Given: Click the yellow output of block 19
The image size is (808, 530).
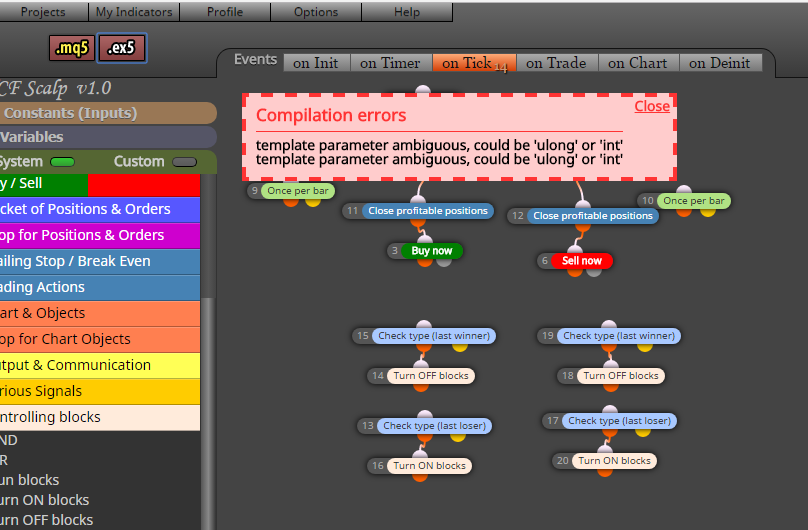Looking at the screenshot, I should (645, 347).
